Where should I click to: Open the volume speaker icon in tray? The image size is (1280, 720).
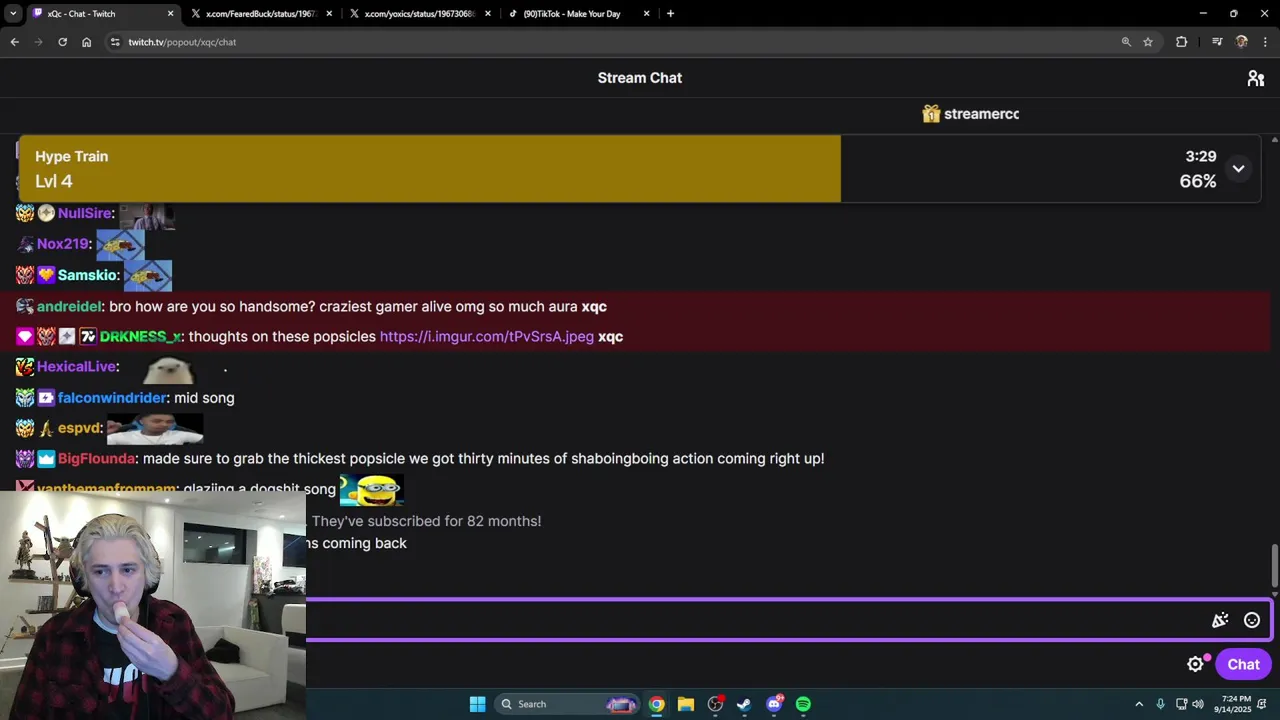click(1198, 704)
